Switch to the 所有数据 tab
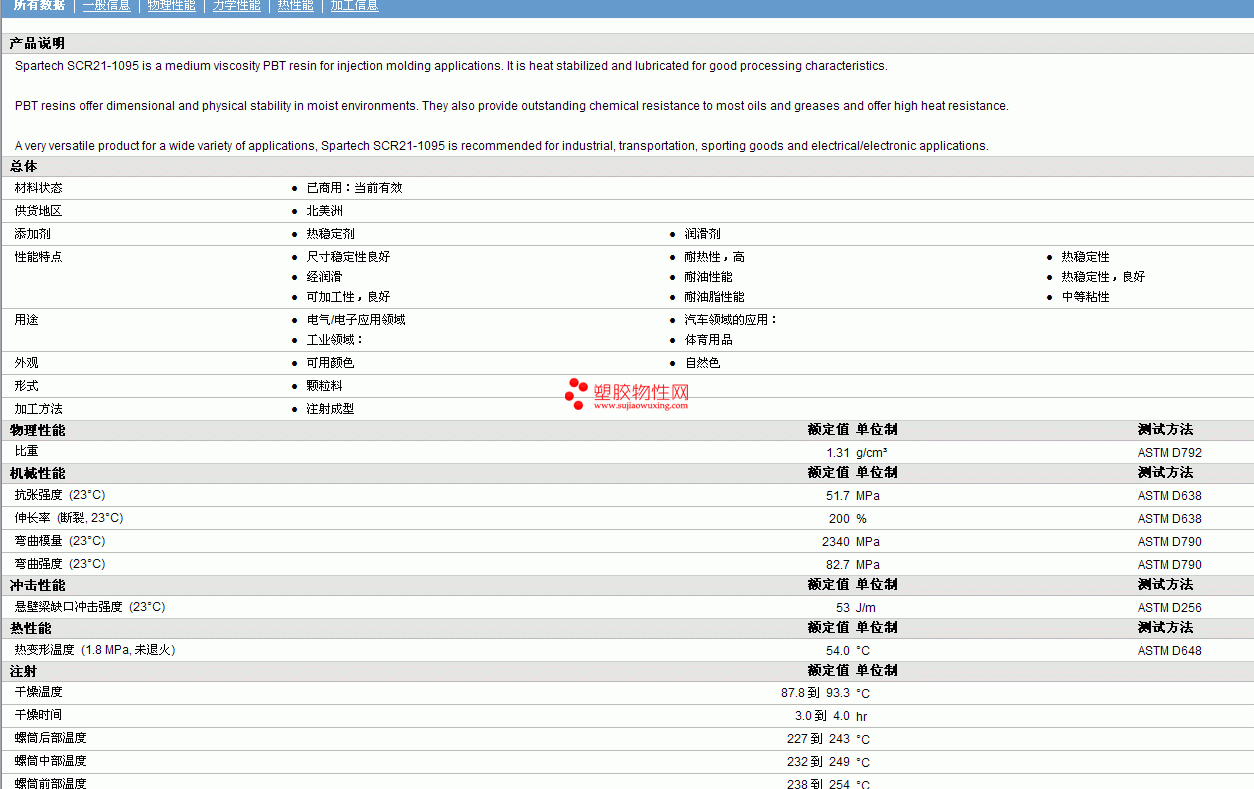1254x789 pixels. pos(40,5)
